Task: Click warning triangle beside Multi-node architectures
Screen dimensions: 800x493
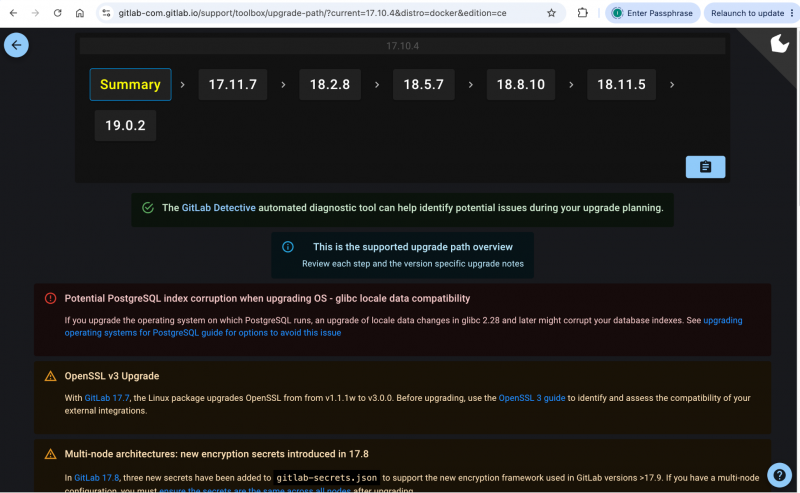Action: (50, 454)
